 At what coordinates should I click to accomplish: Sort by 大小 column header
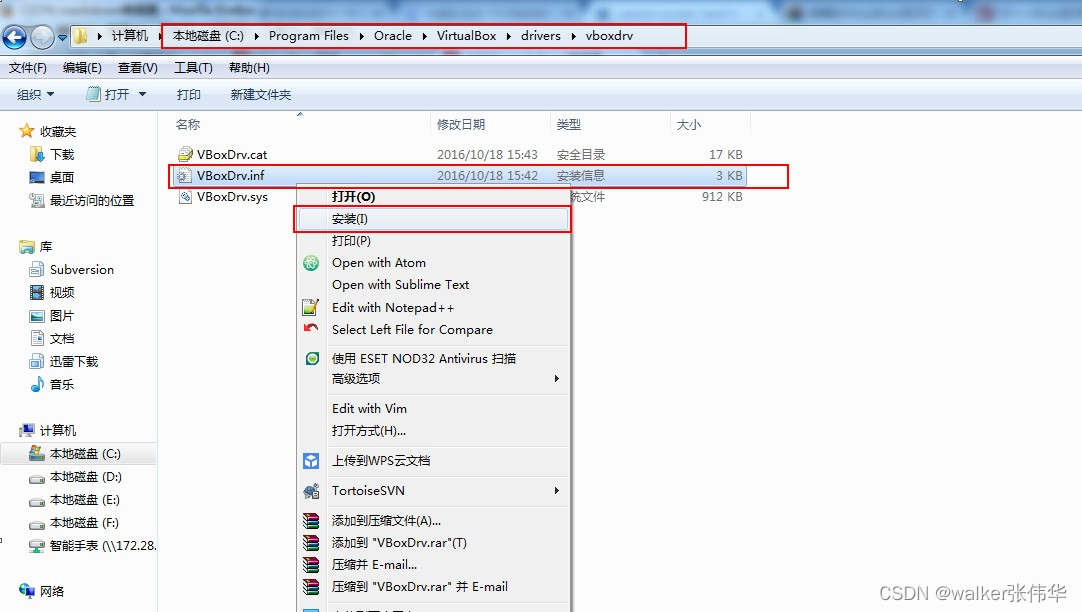tap(689, 124)
